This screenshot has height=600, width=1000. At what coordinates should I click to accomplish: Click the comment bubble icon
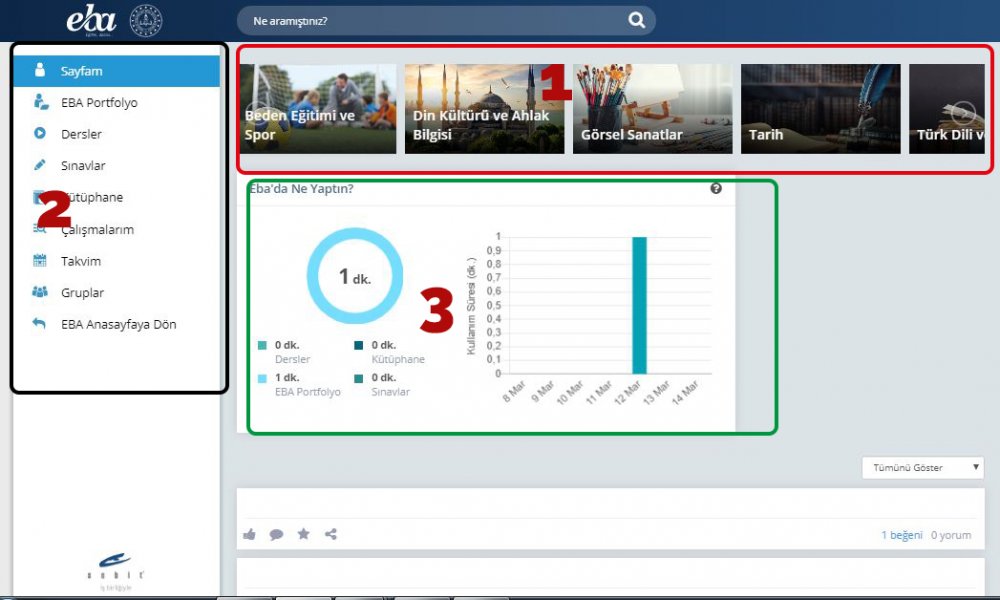click(x=276, y=535)
